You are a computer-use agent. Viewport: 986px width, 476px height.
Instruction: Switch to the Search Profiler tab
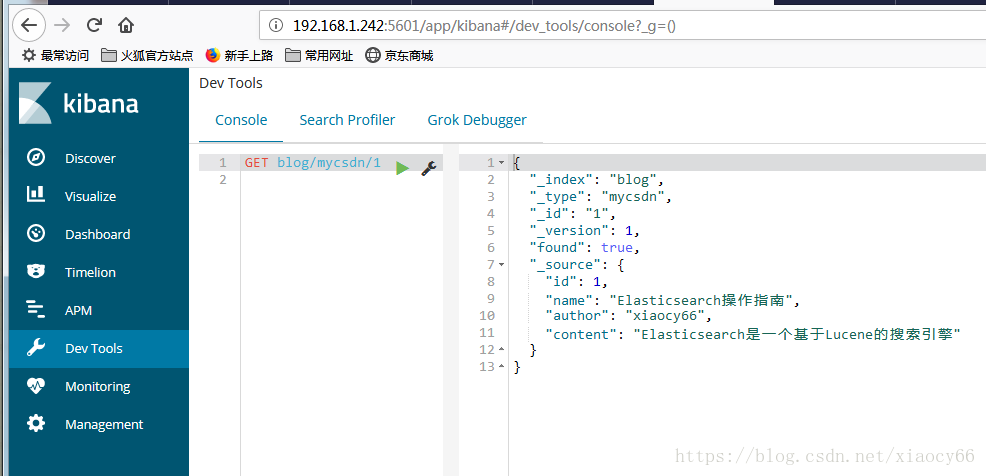pos(347,120)
